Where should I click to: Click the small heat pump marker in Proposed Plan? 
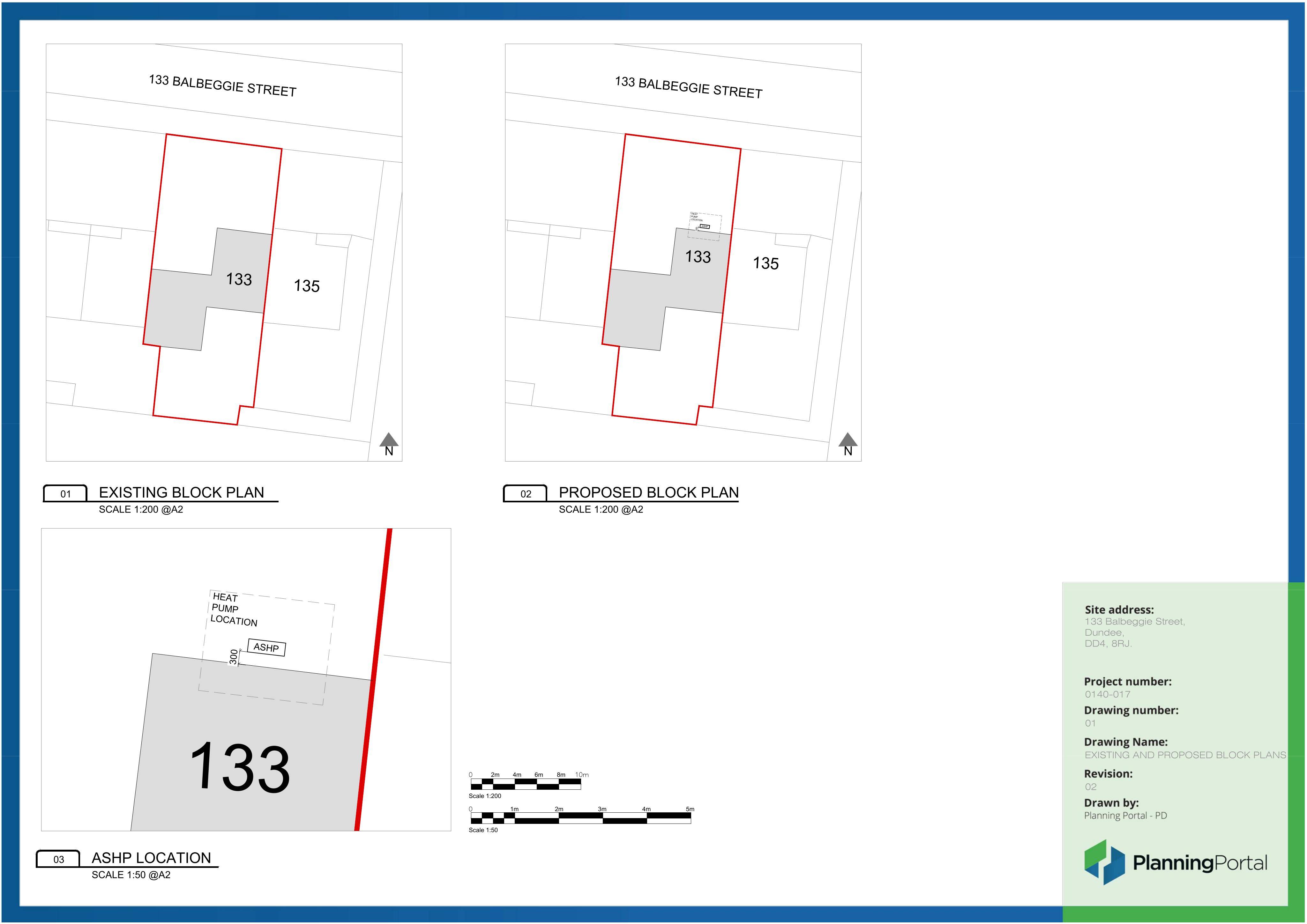705,226
